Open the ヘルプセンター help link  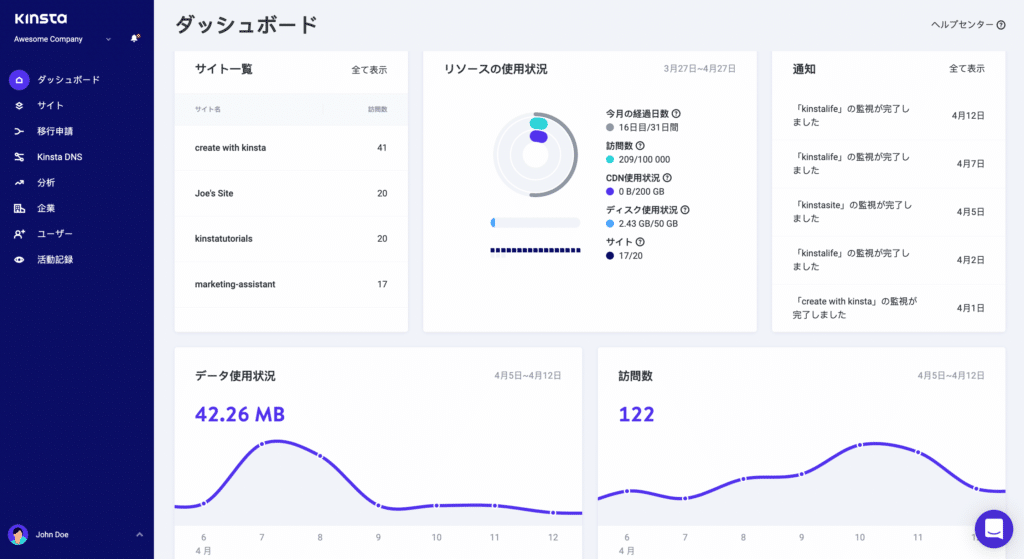[x=967, y=25]
